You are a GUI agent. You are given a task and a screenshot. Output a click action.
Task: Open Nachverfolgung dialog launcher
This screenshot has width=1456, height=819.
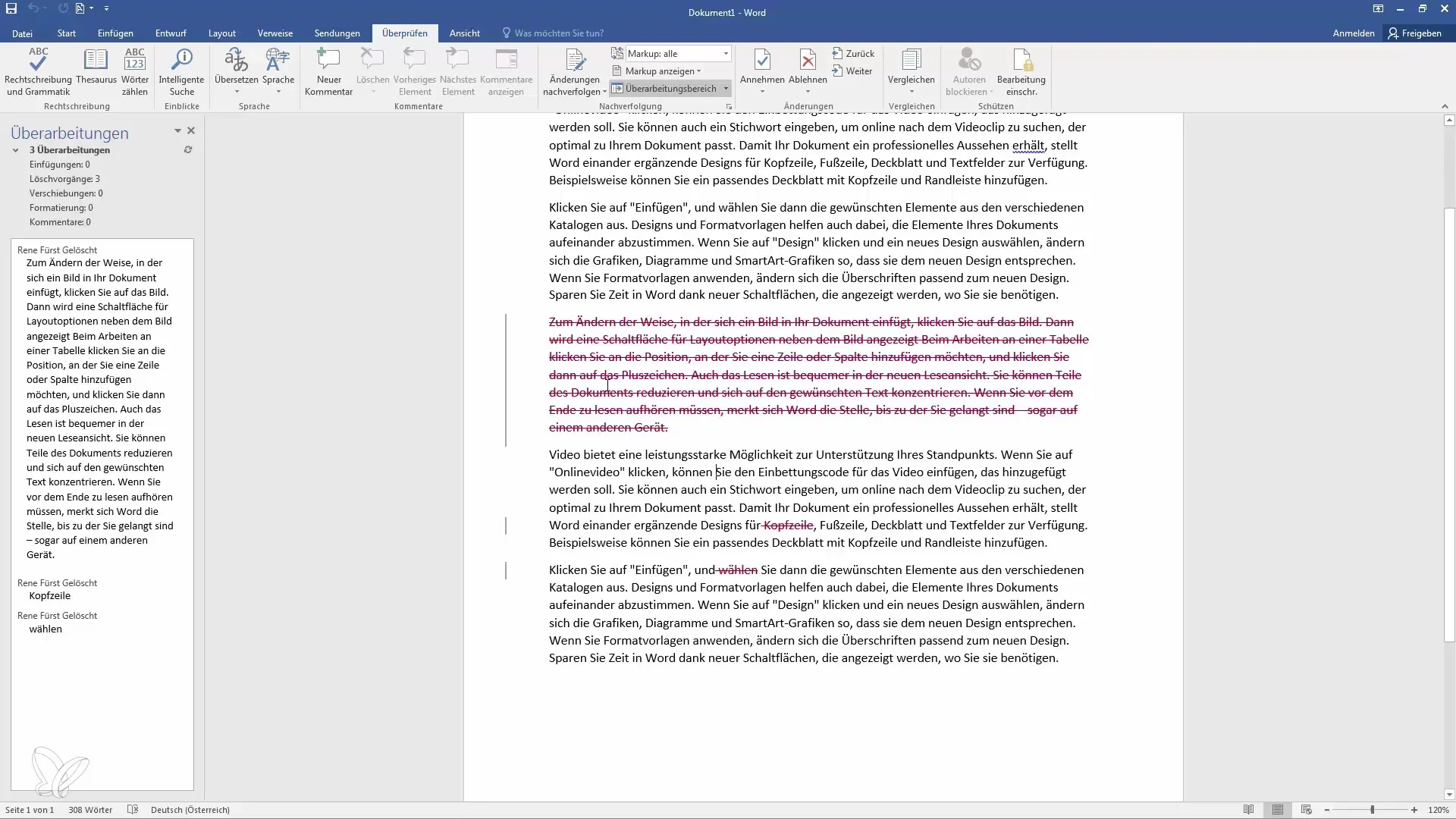[x=729, y=108]
